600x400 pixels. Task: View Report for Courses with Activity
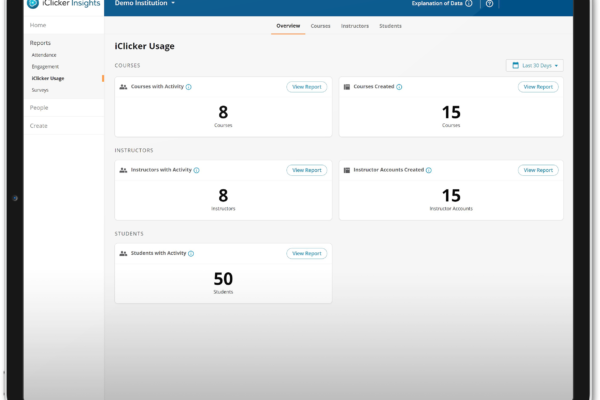(307, 87)
